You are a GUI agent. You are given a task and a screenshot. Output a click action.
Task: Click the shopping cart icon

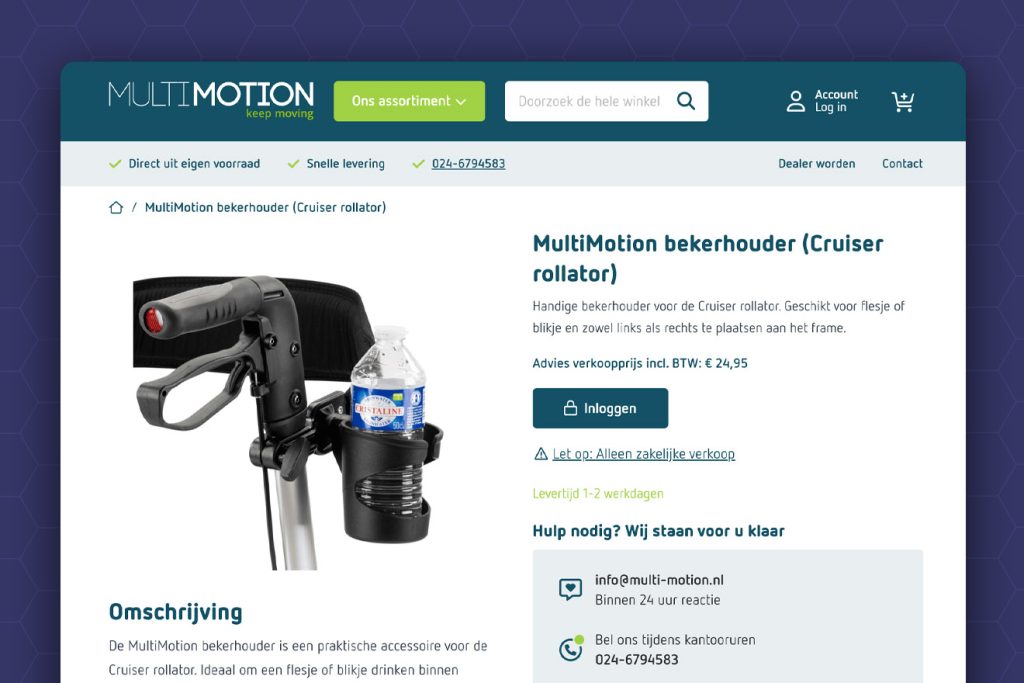(x=903, y=101)
